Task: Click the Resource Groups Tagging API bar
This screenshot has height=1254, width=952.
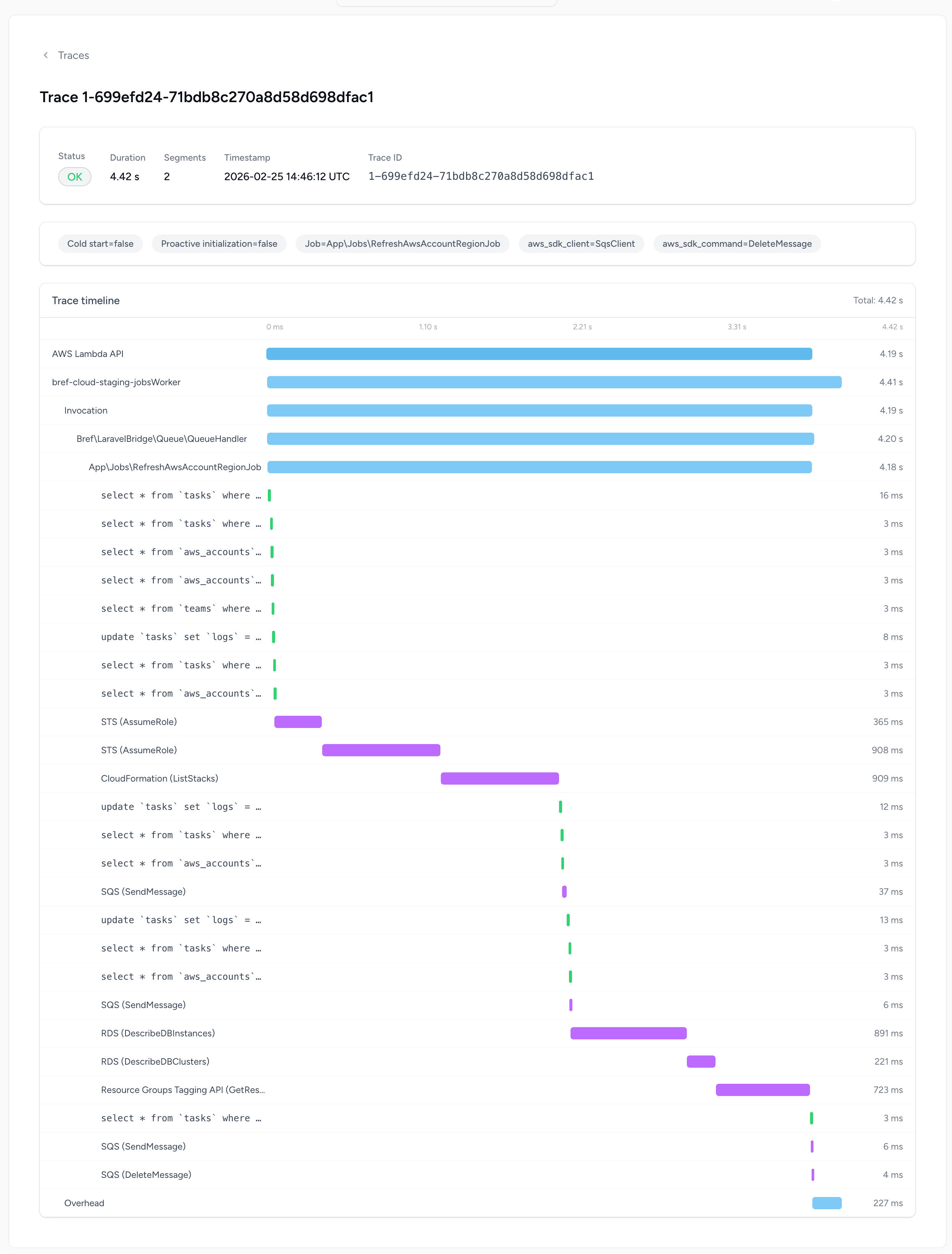Action: 763,1090
